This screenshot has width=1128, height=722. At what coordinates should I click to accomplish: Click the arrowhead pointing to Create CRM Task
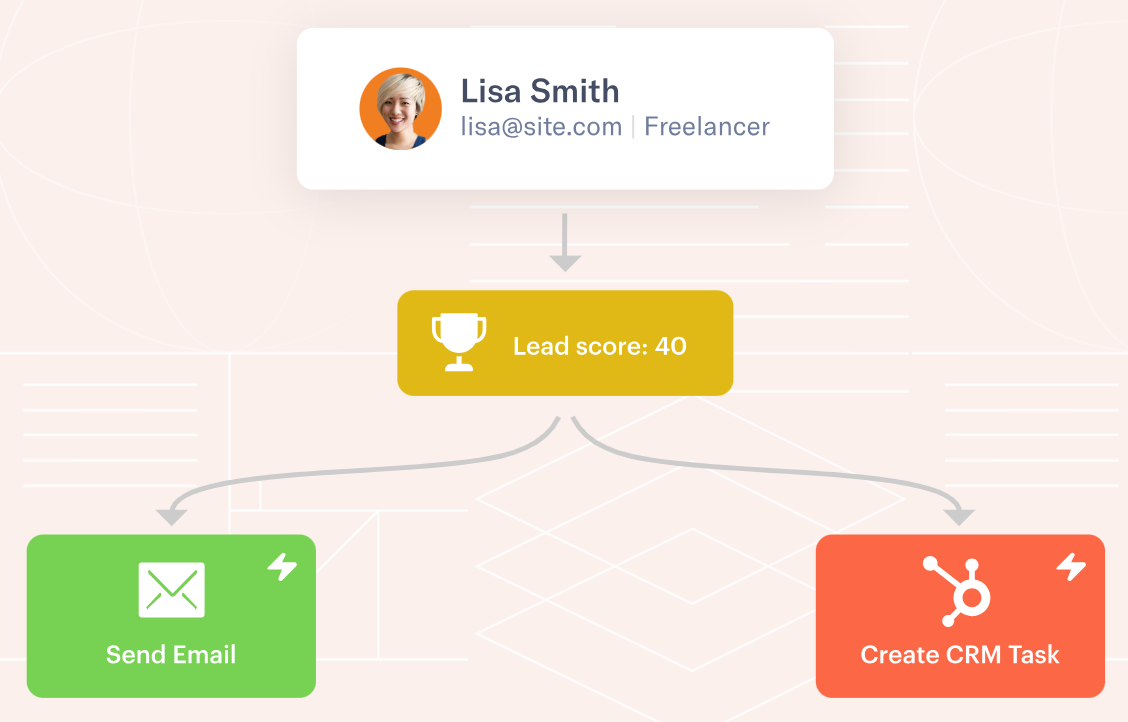(959, 516)
